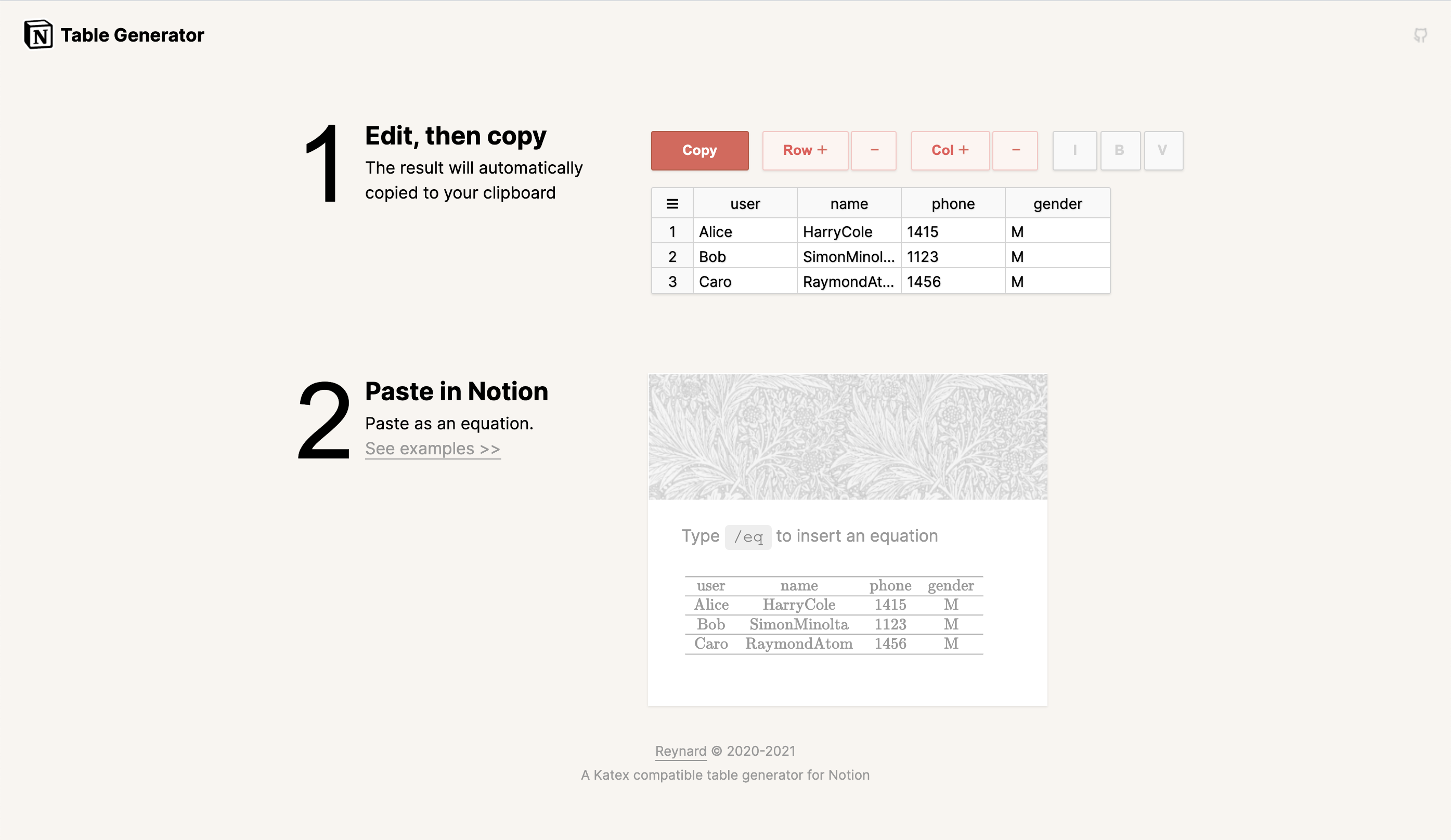The width and height of the screenshot is (1451, 840).
Task: Open See examples link
Action: tap(433, 448)
